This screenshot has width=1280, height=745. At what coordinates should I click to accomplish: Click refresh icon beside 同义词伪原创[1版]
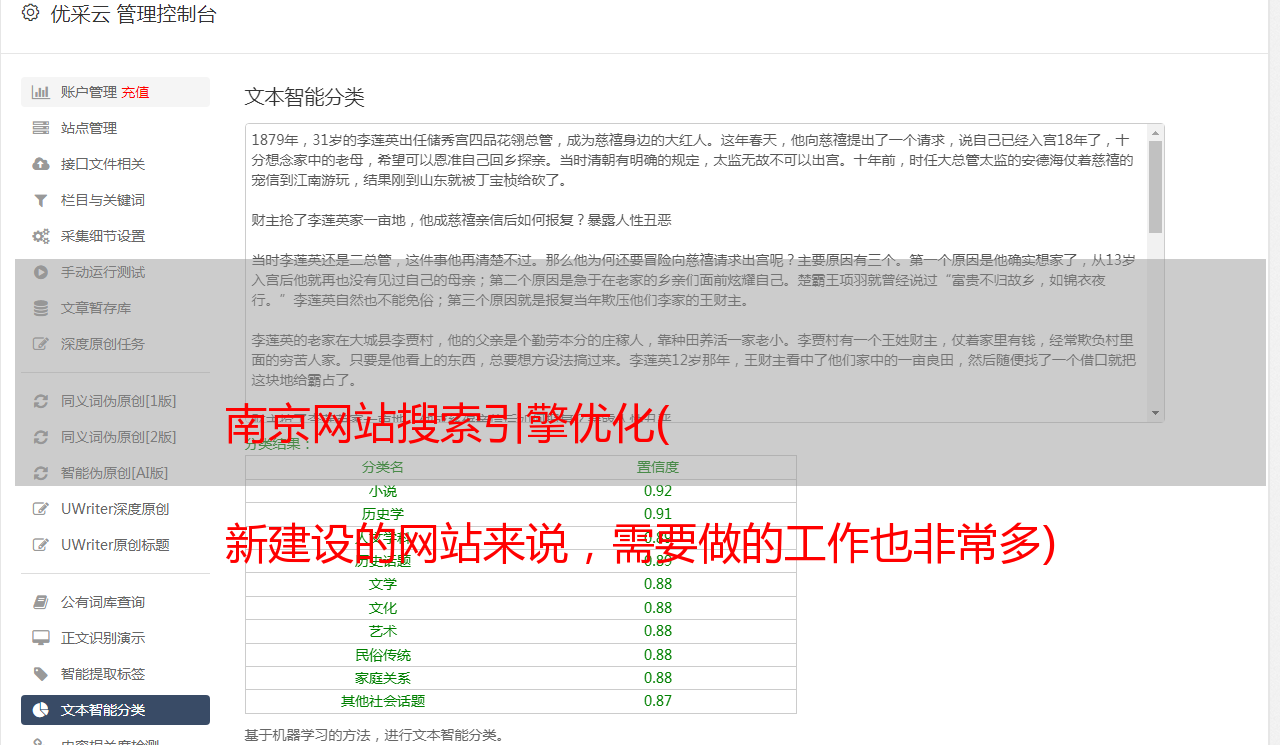tap(41, 401)
